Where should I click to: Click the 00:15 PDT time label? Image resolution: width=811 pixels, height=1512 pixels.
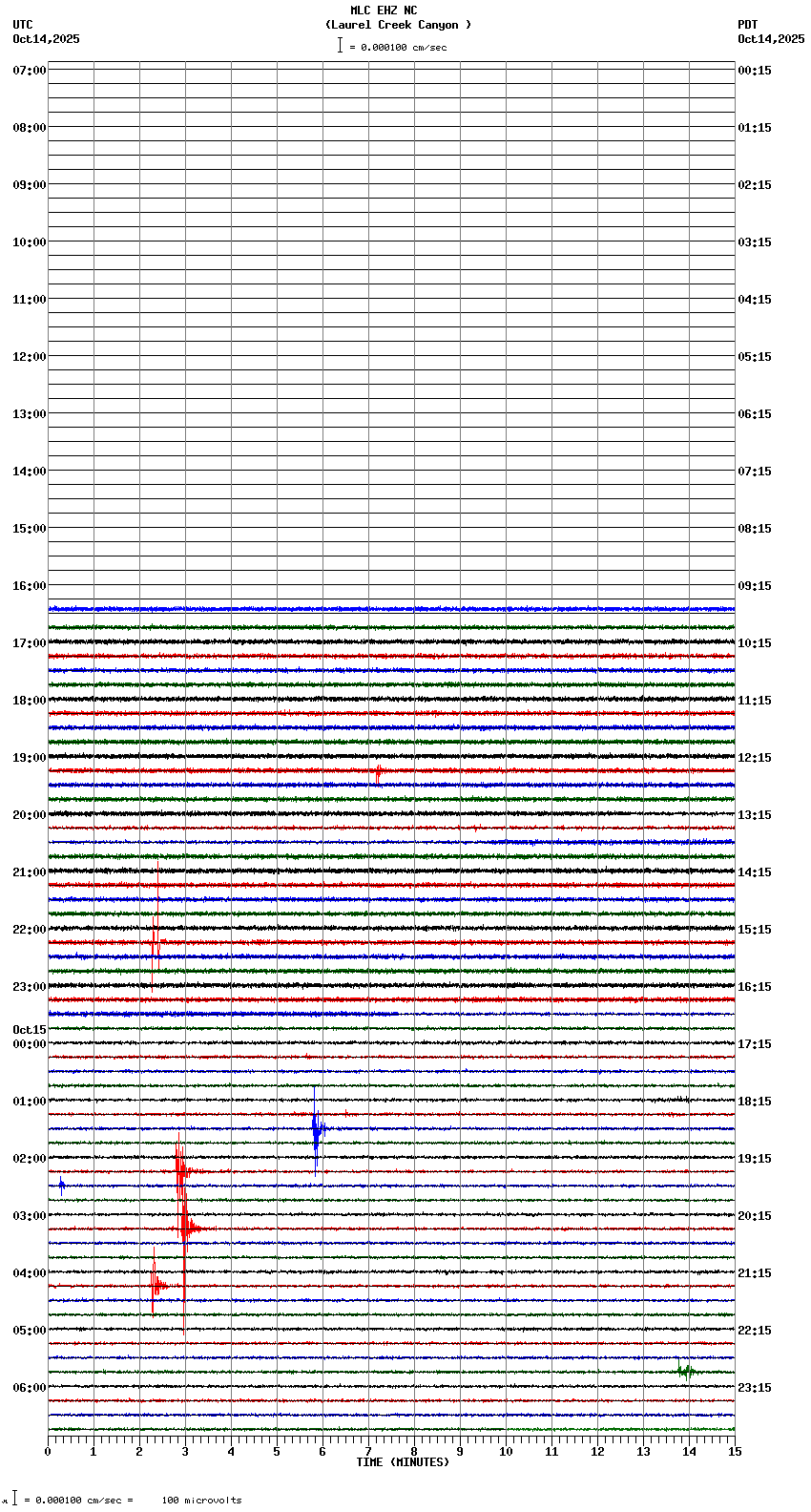click(755, 71)
